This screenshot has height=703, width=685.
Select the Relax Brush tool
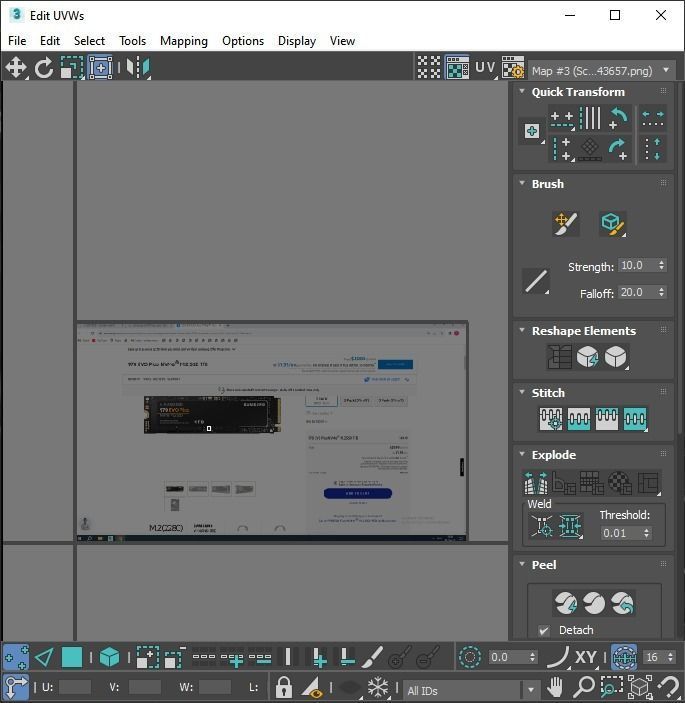(x=612, y=223)
